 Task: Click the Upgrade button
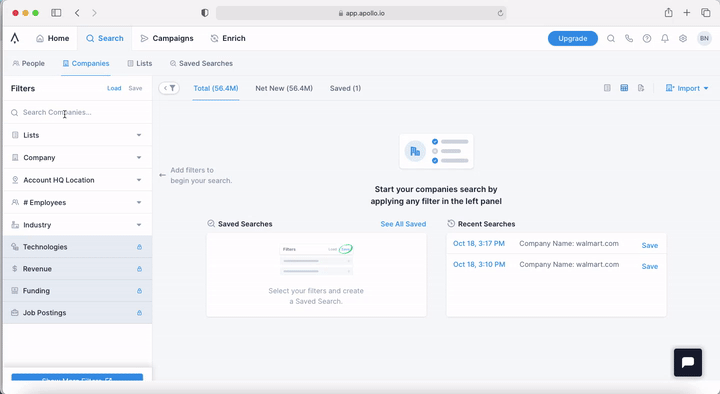point(573,39)
